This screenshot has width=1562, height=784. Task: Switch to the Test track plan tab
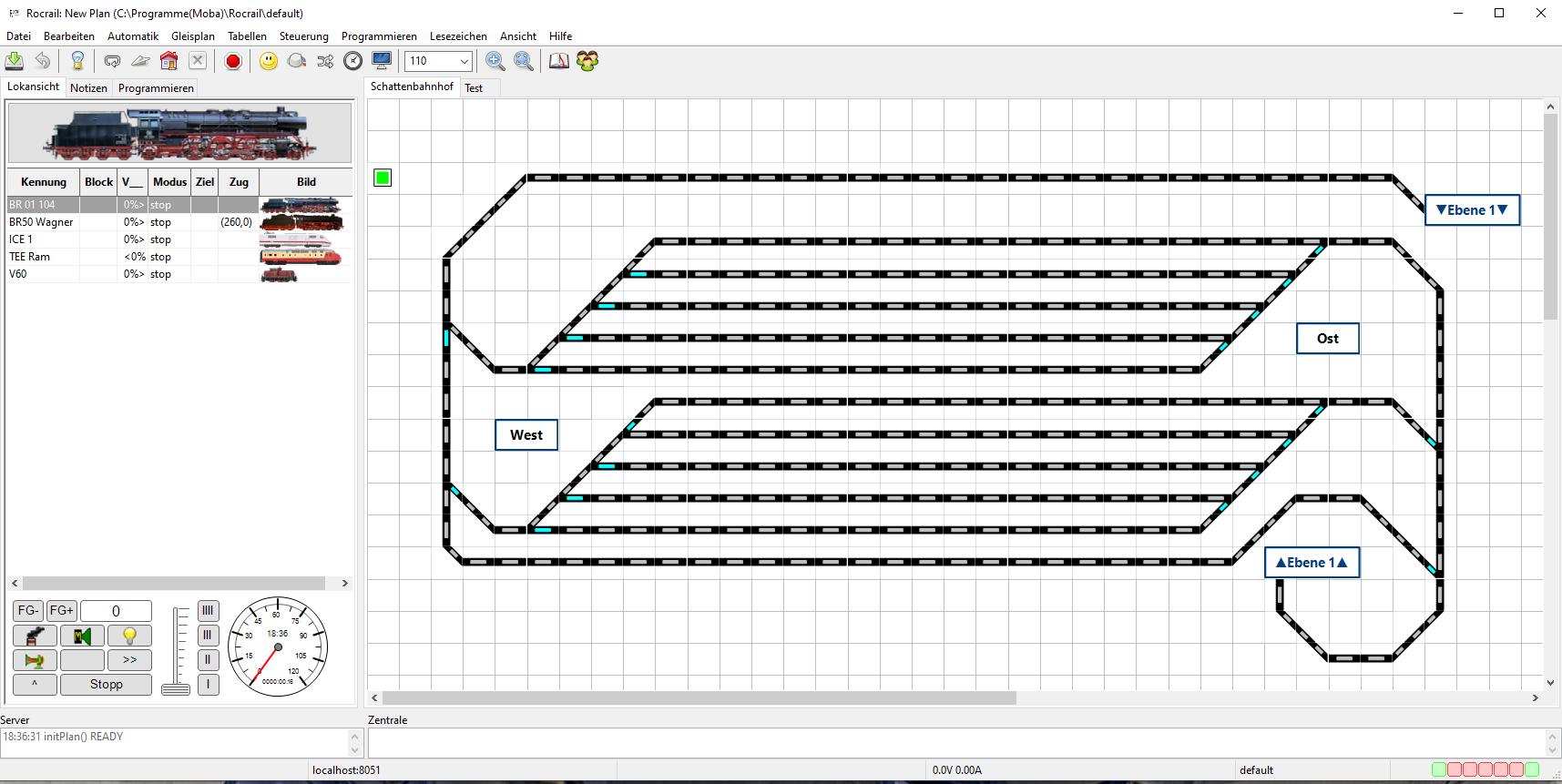point(474,88)
